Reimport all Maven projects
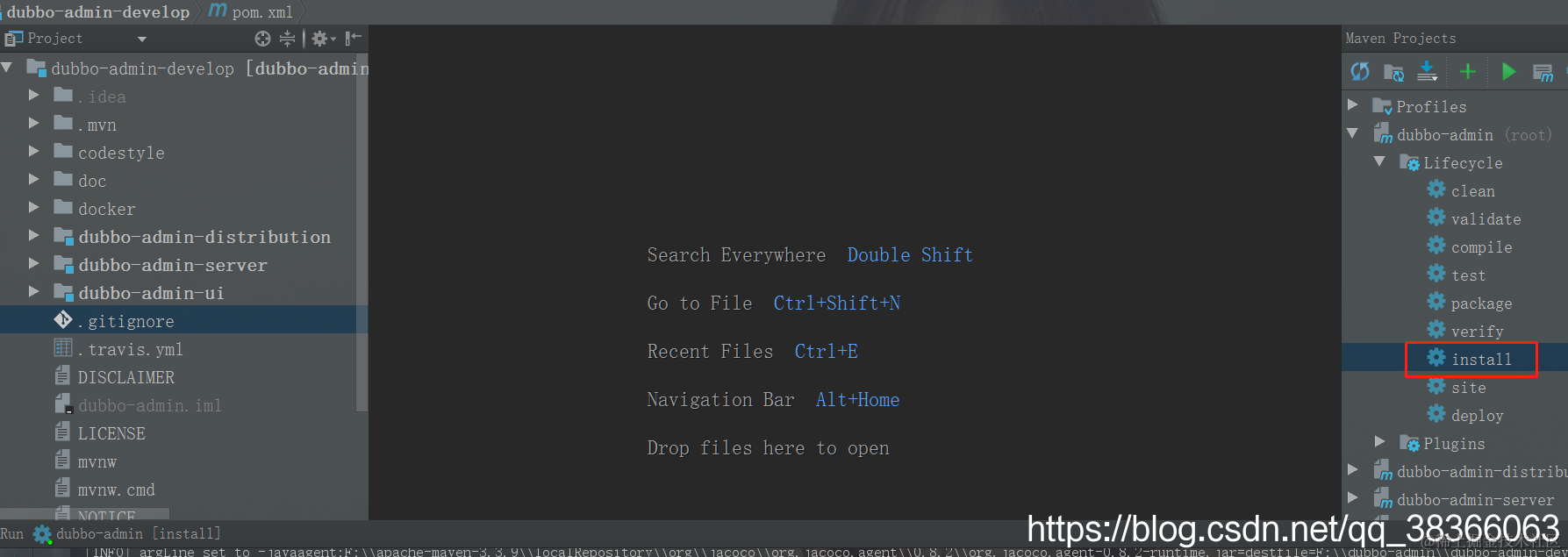1568x557 pixels. (x=1360, y=72)
